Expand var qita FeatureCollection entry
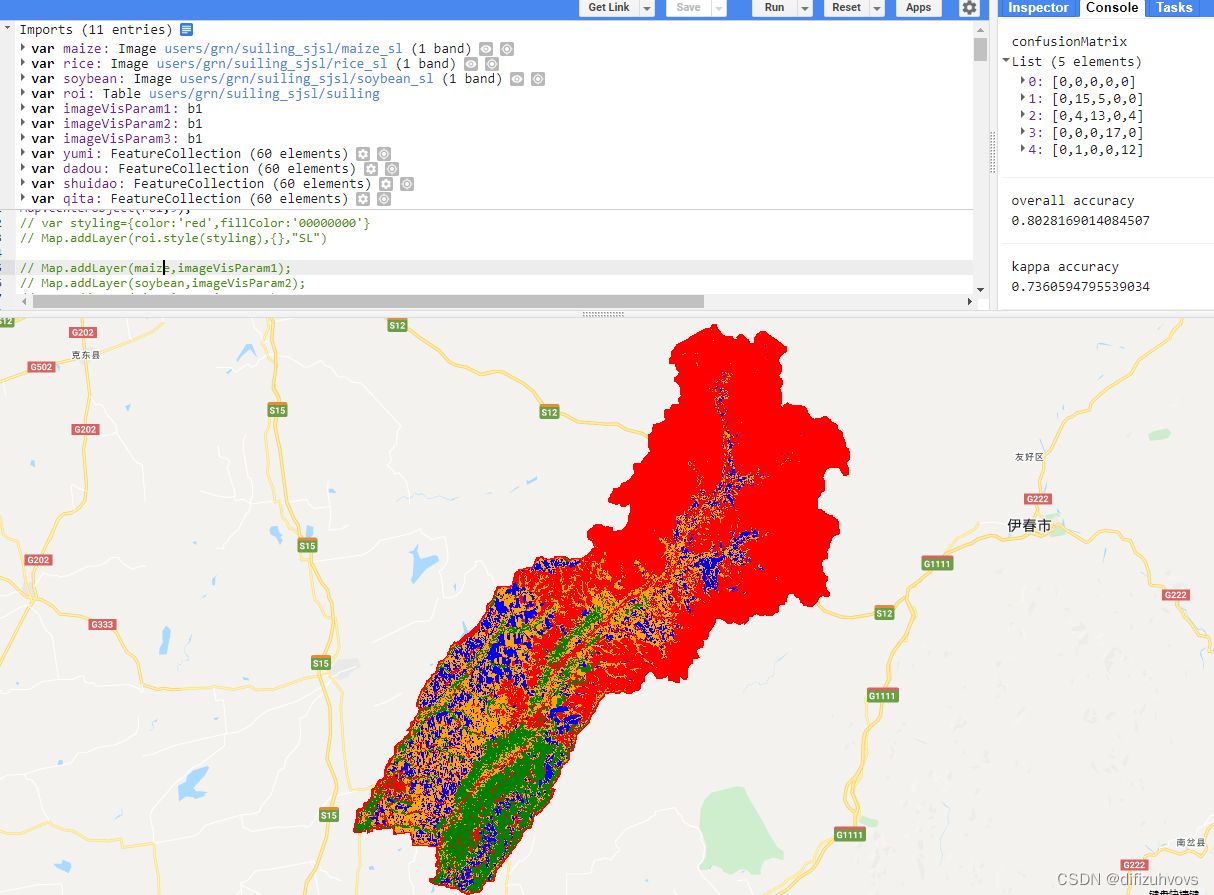This screenshot has width=1214, height=895. tap(23, 198)
